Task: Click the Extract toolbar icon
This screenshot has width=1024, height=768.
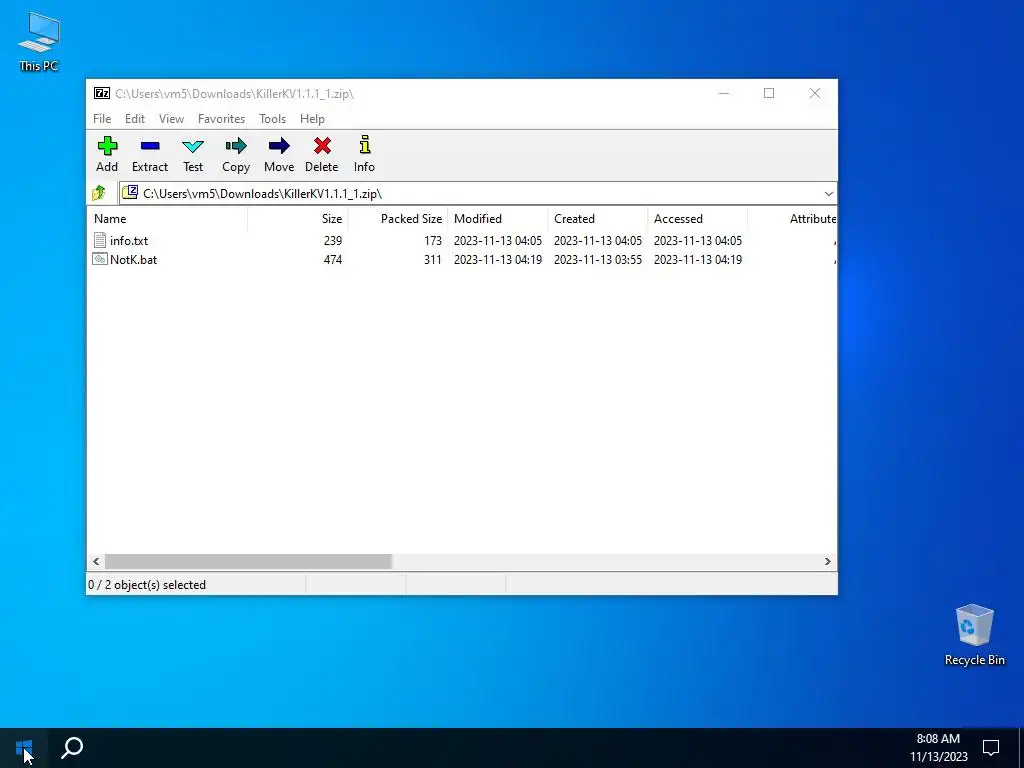Action: [x=150, y=146]
